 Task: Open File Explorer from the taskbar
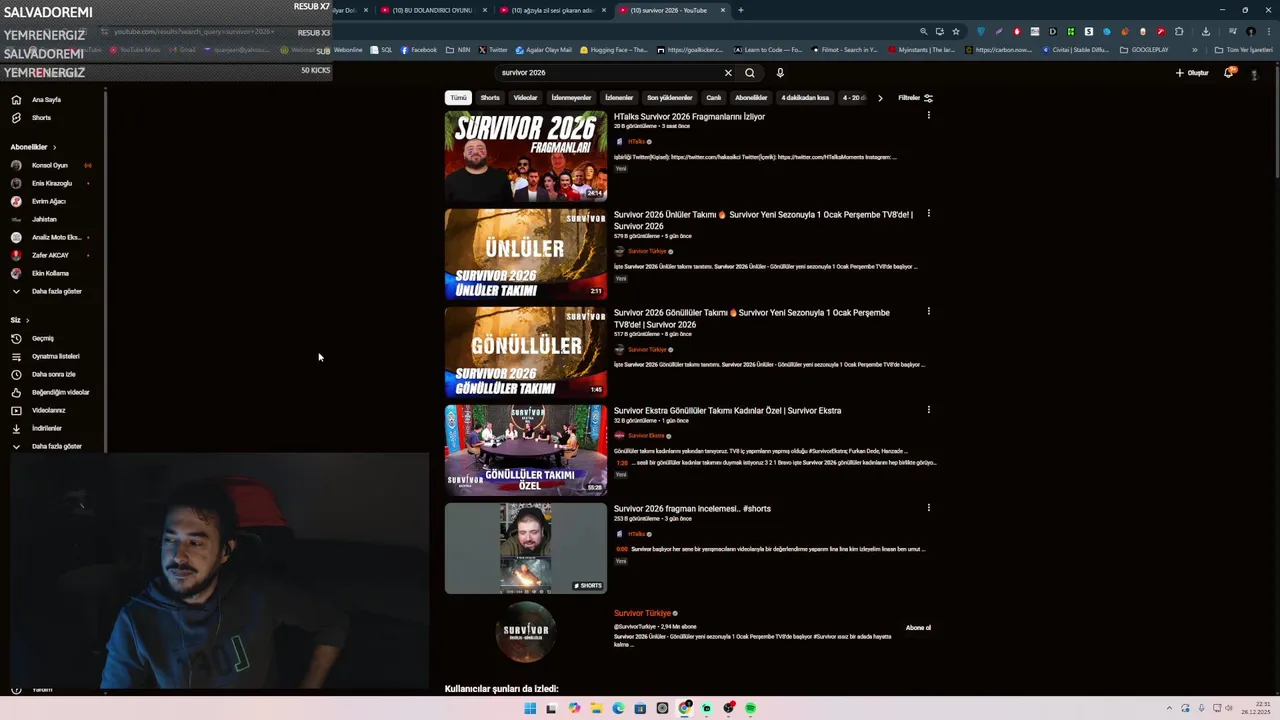pos(596,708)
